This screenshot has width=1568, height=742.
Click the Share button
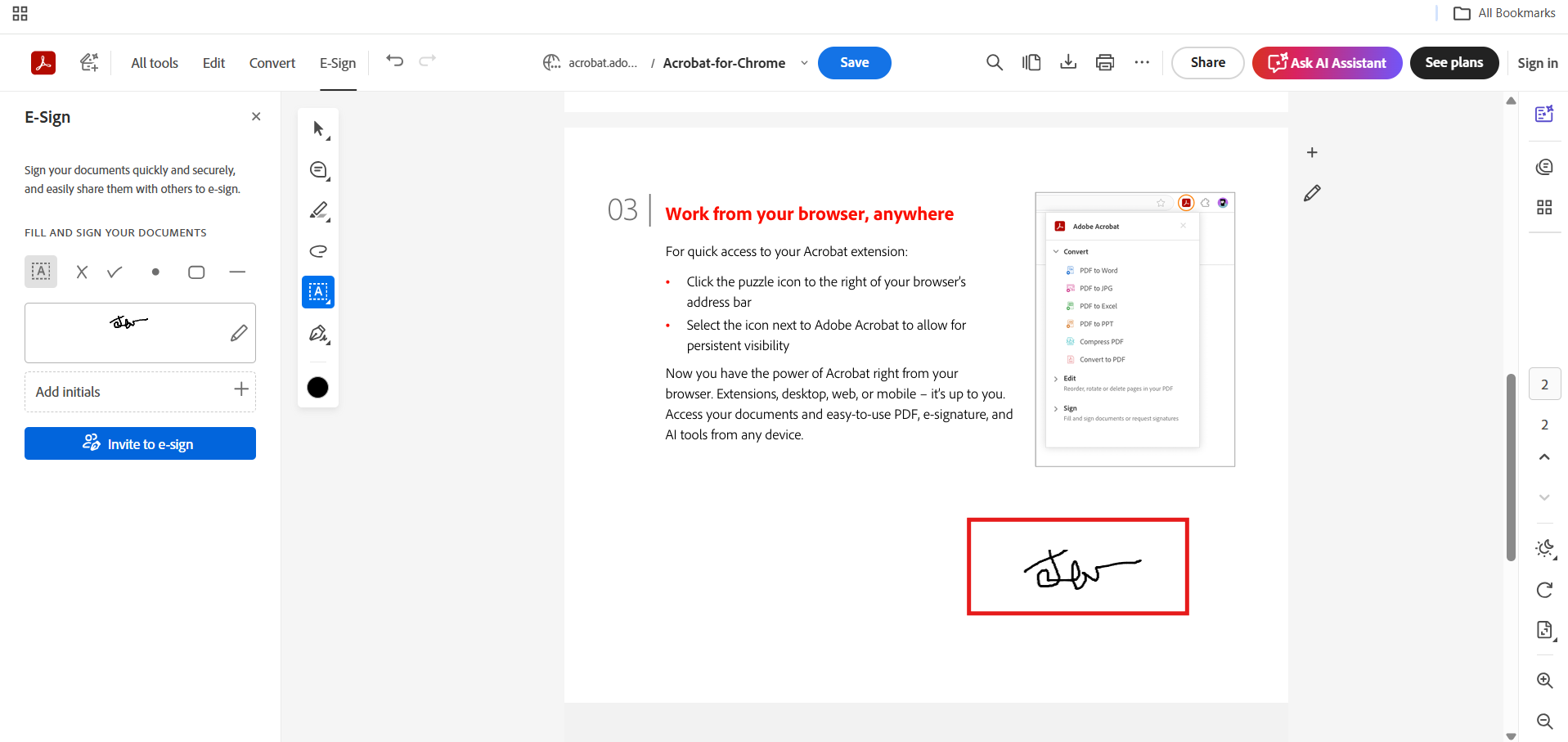1208,63
